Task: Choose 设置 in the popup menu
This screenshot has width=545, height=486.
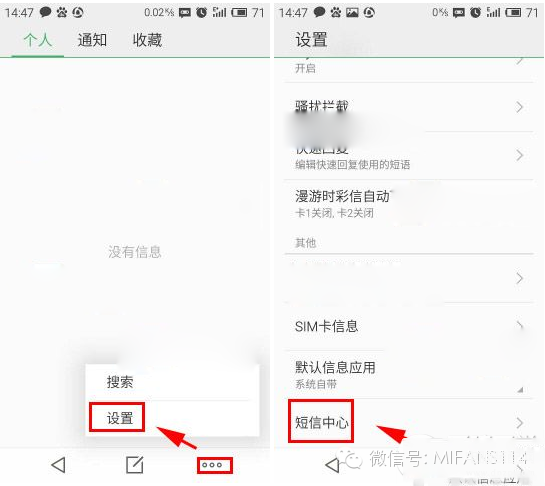Action: click(x=120, y=418)
